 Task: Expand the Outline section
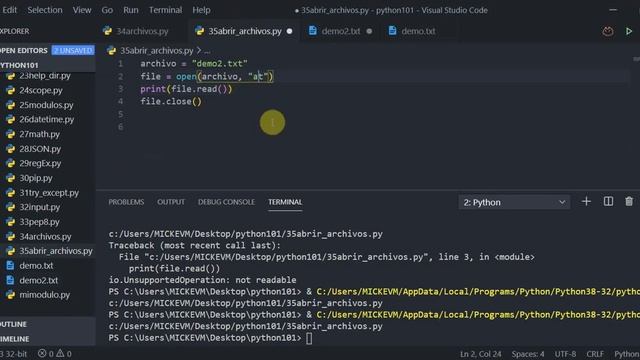click(x=48, y=324)
